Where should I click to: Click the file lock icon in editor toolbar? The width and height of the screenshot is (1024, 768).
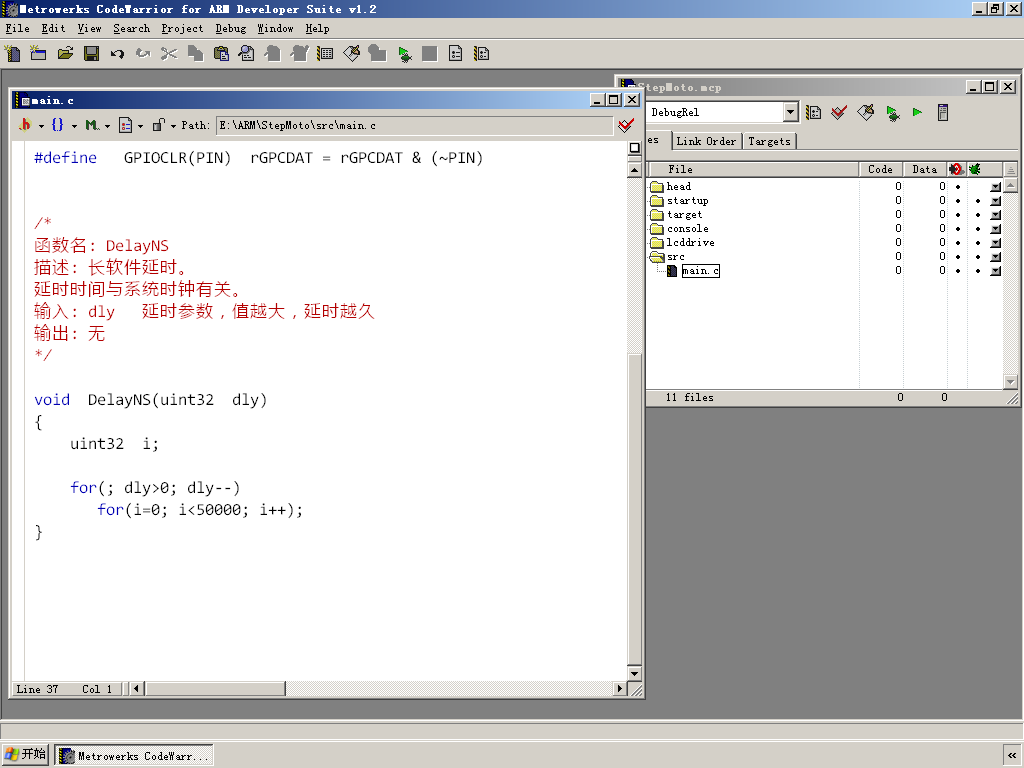pos(159,125)
